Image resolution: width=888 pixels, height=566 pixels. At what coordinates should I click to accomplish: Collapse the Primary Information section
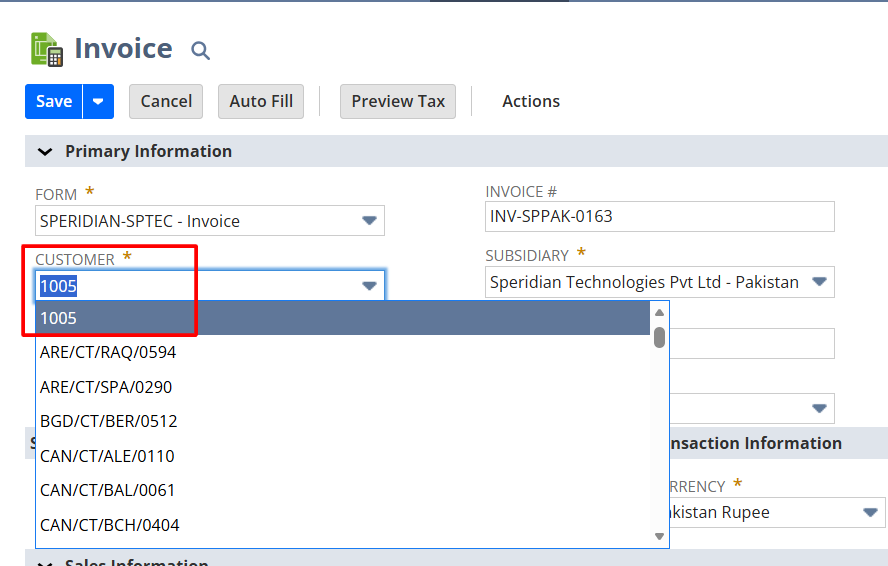[44, 152]
